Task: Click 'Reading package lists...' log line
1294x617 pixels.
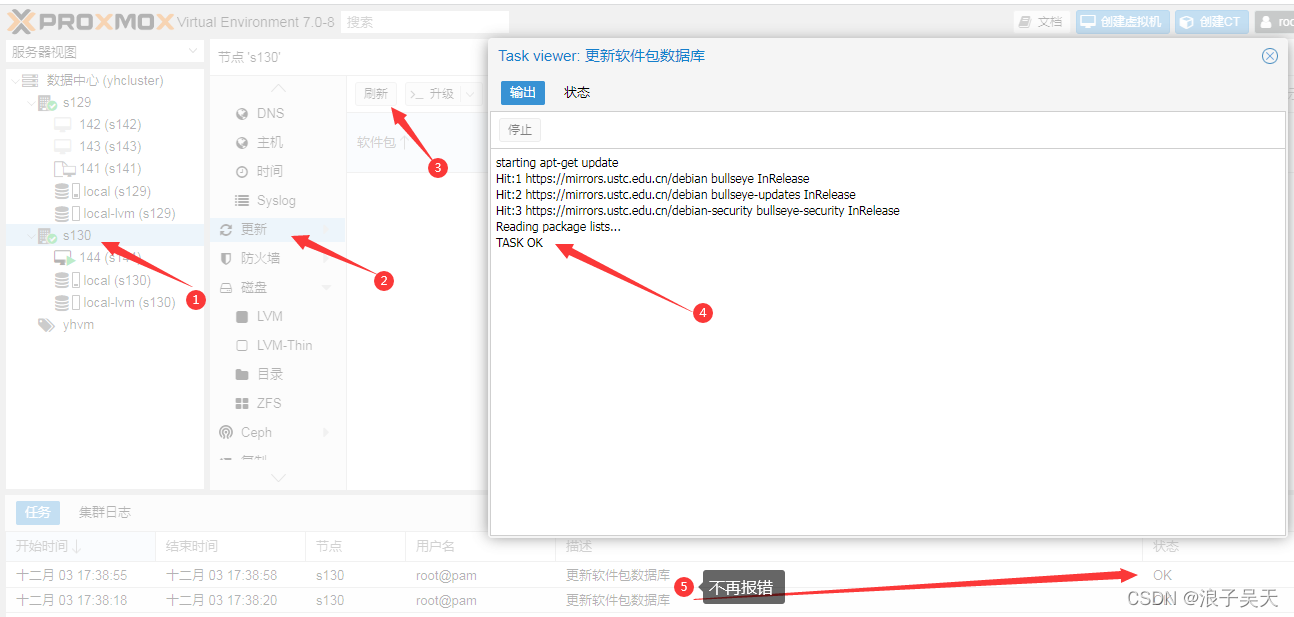Action: 558,227
